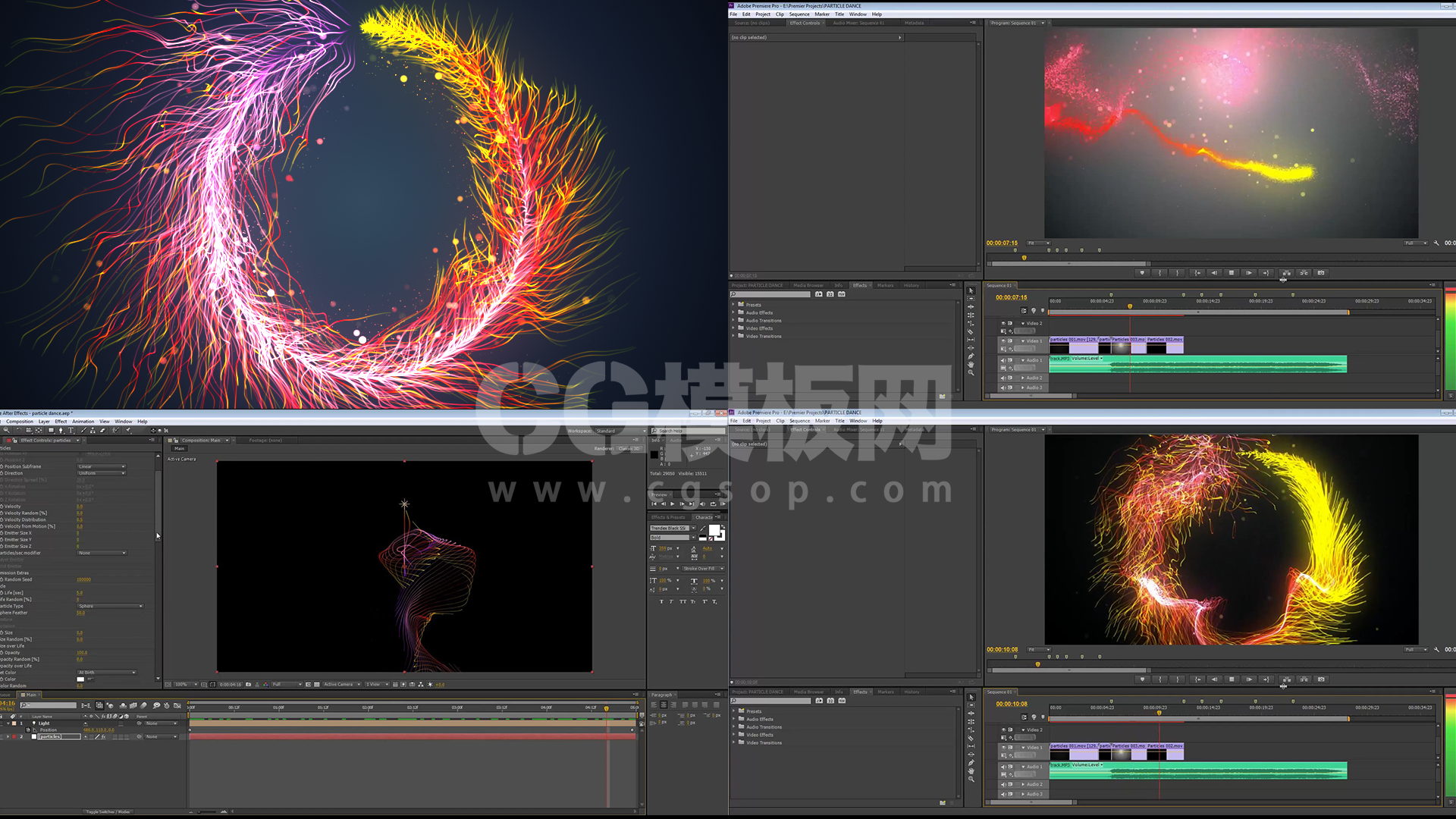Expand Video Effects folder in upper Effects panel
The height and width of the screenshot is (819, 1456).
click(x=734, y=328)
